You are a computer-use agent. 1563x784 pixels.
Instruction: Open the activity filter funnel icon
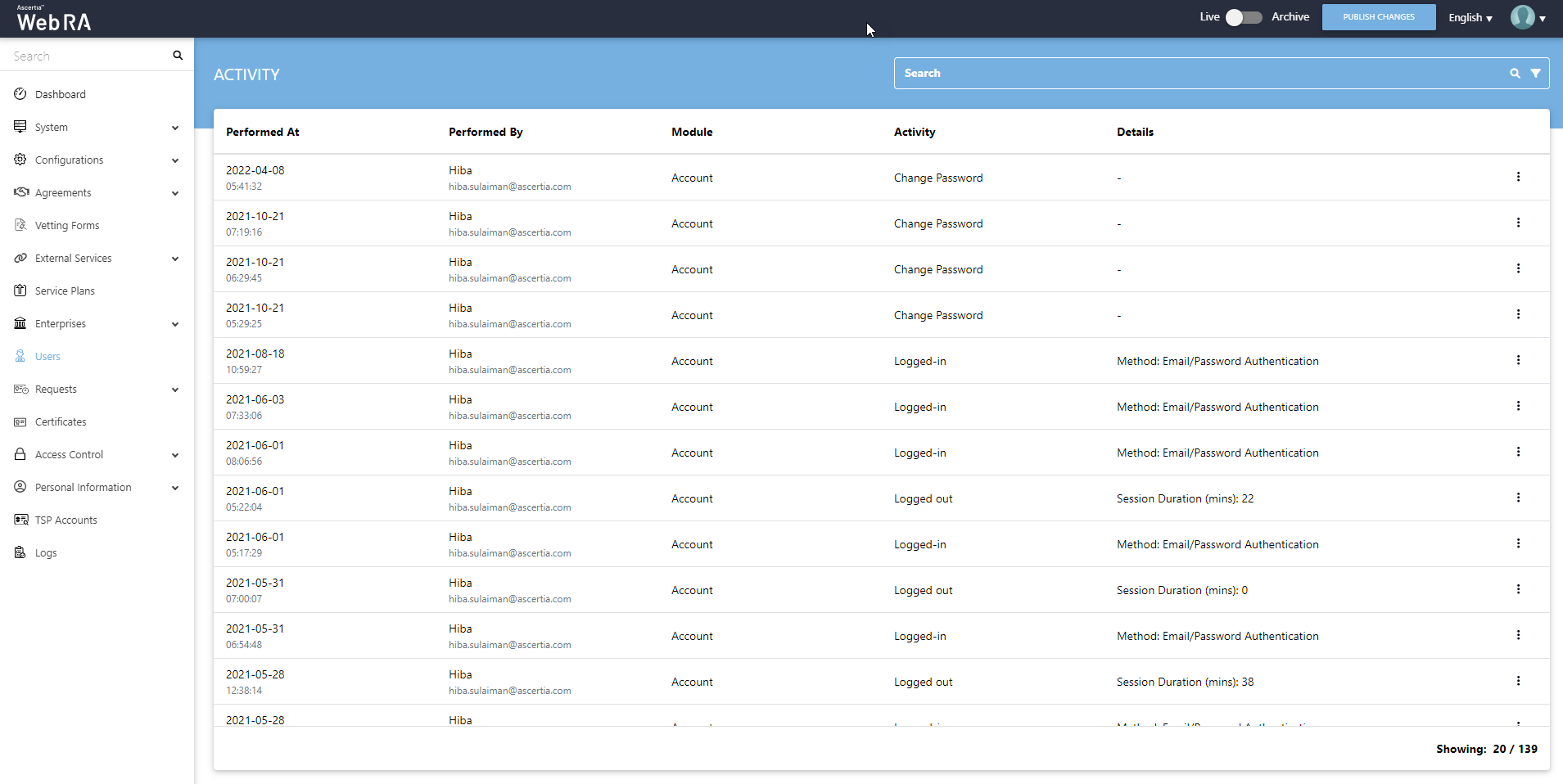click(1535, 74)
